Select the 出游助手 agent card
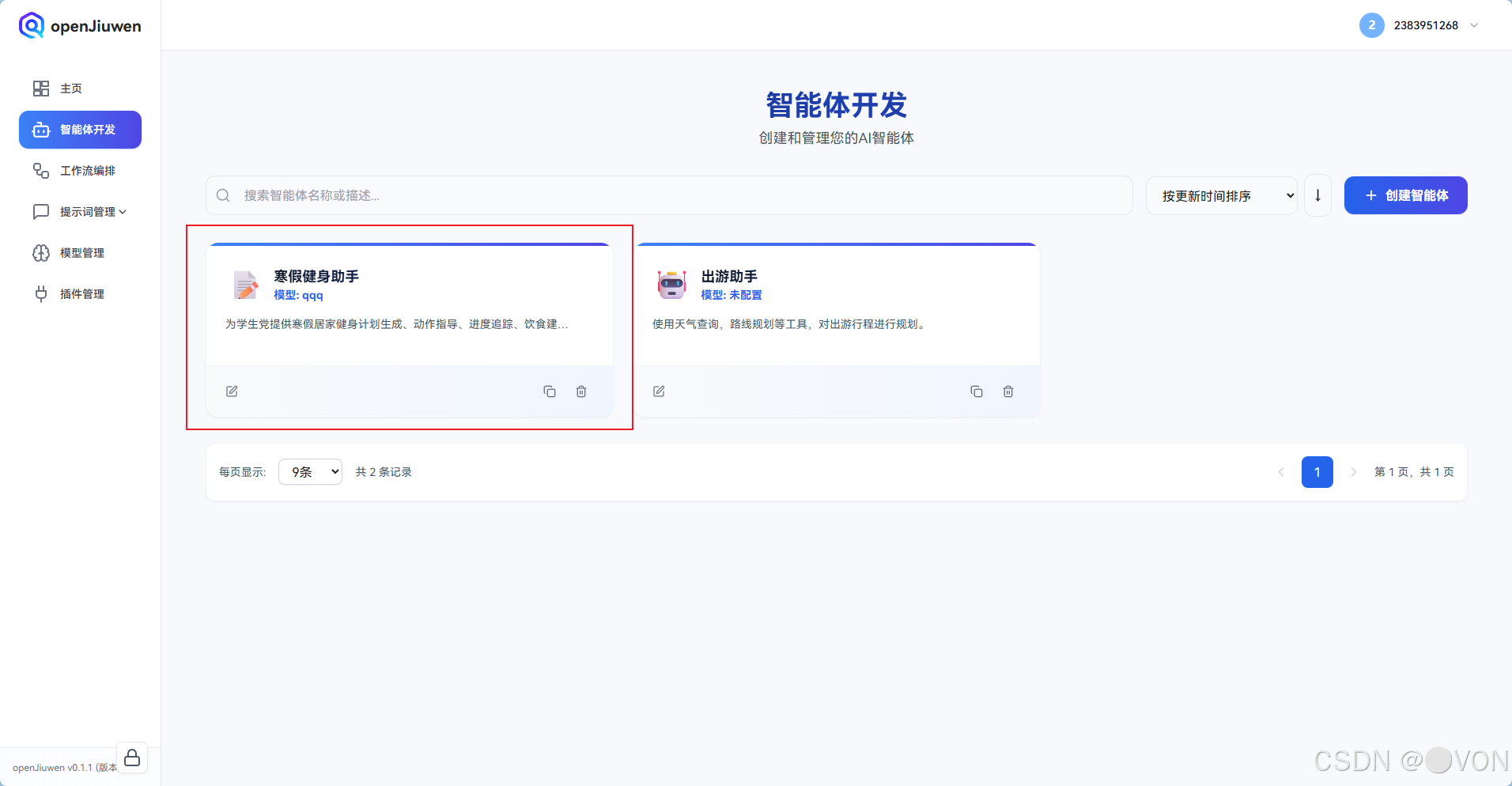 840,304
